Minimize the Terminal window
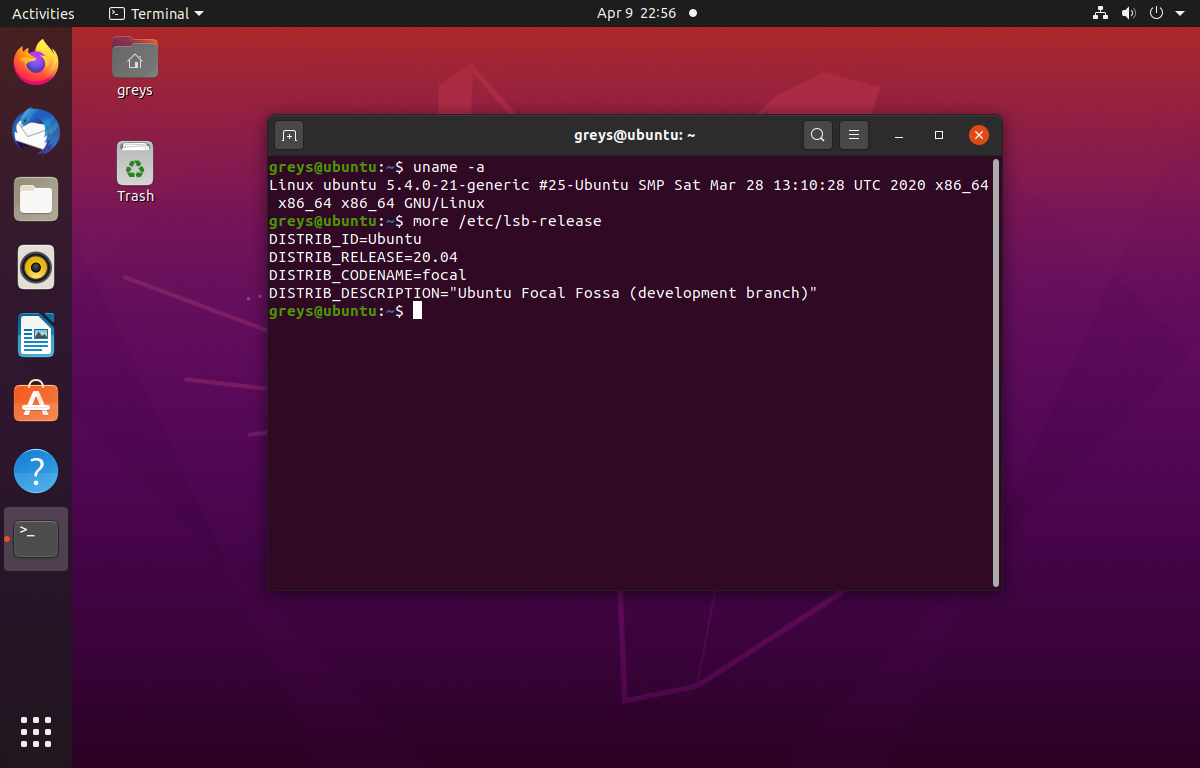This screenshot has width=1200, height=768. pos(899,135)
